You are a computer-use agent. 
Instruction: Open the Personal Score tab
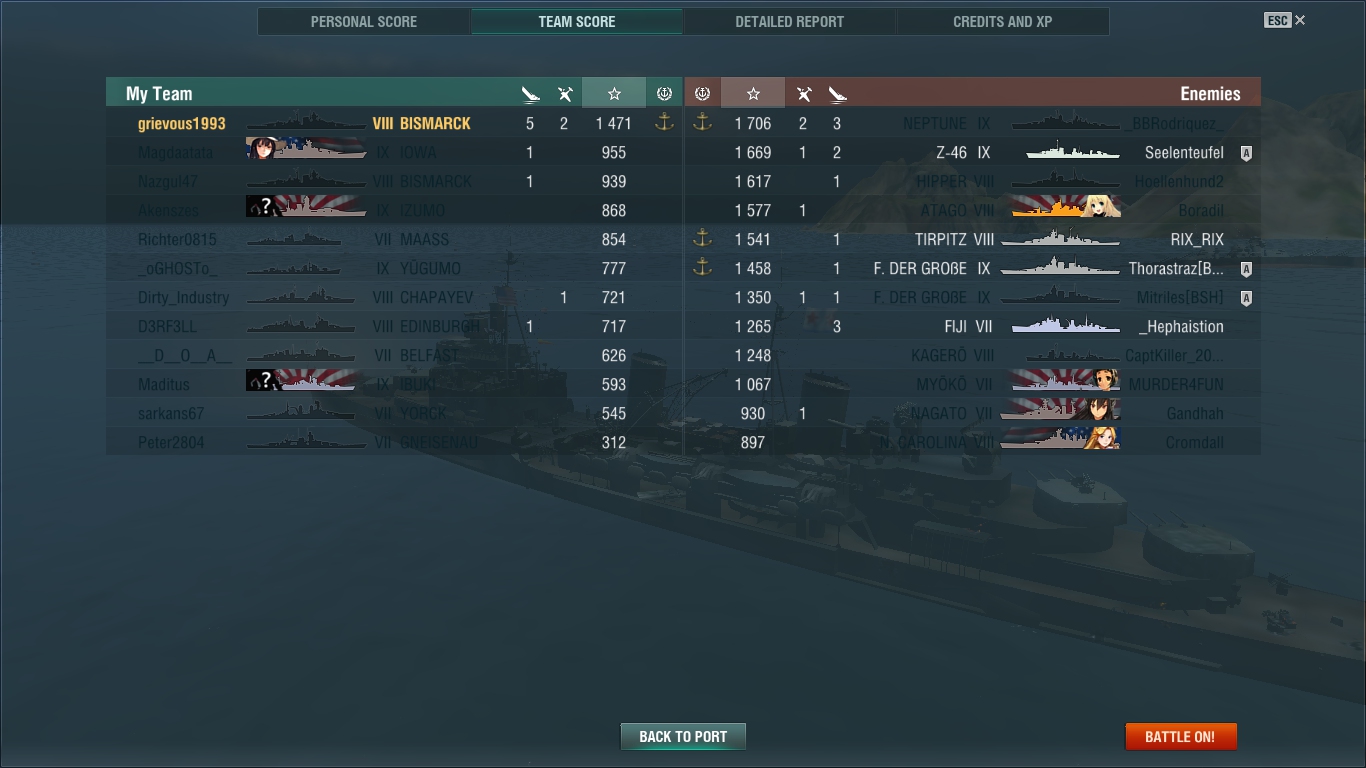364,21
